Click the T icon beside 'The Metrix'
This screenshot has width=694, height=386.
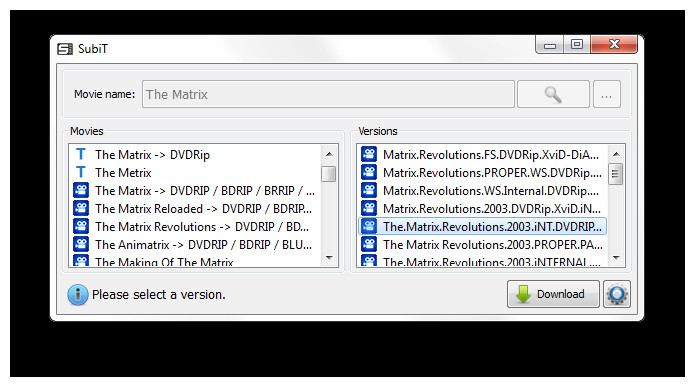point(81,172)
